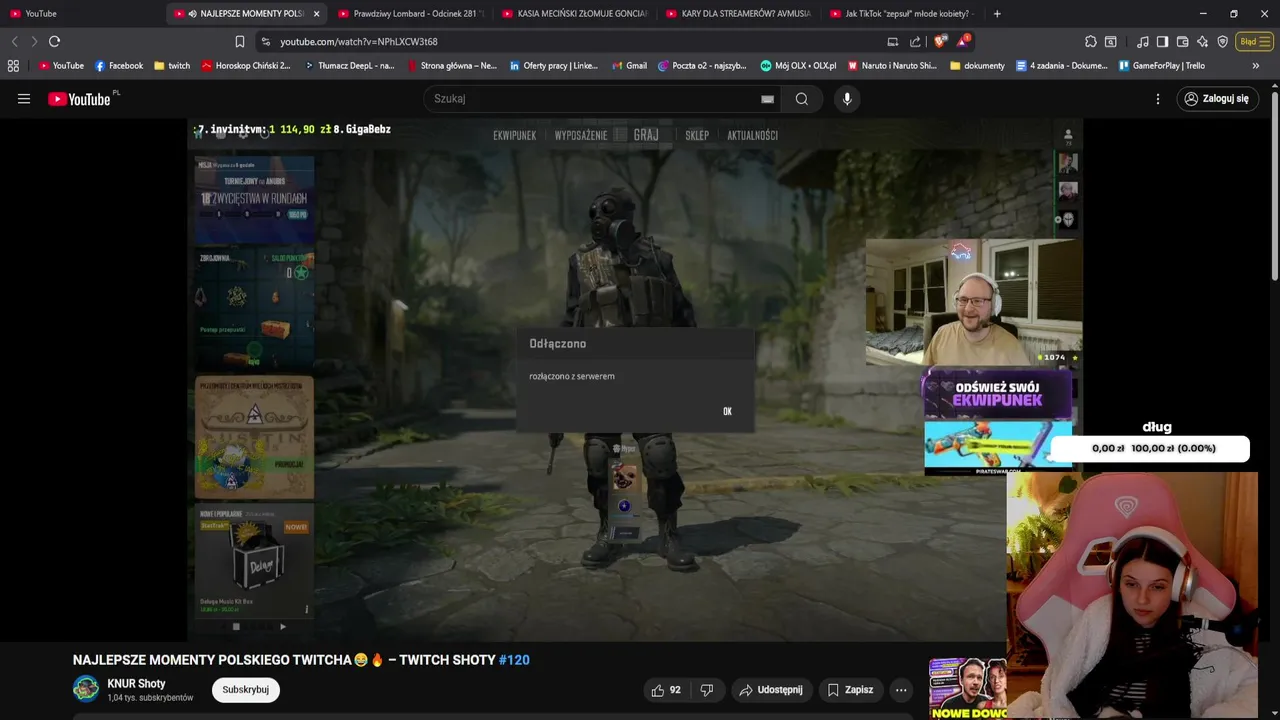Screen dimensions: 1280x720
Task: Open the extensions puzzle icon
Action: [x=1091, y=41]
